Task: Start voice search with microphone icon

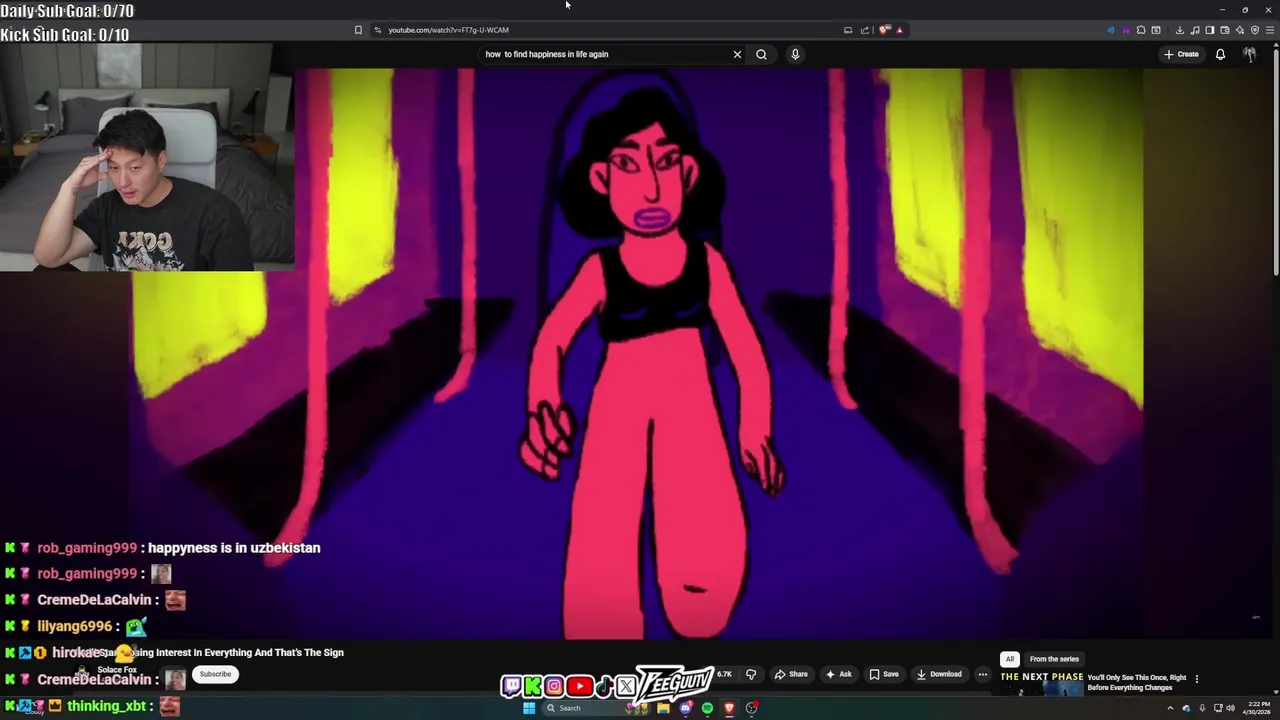Action: 795,54
